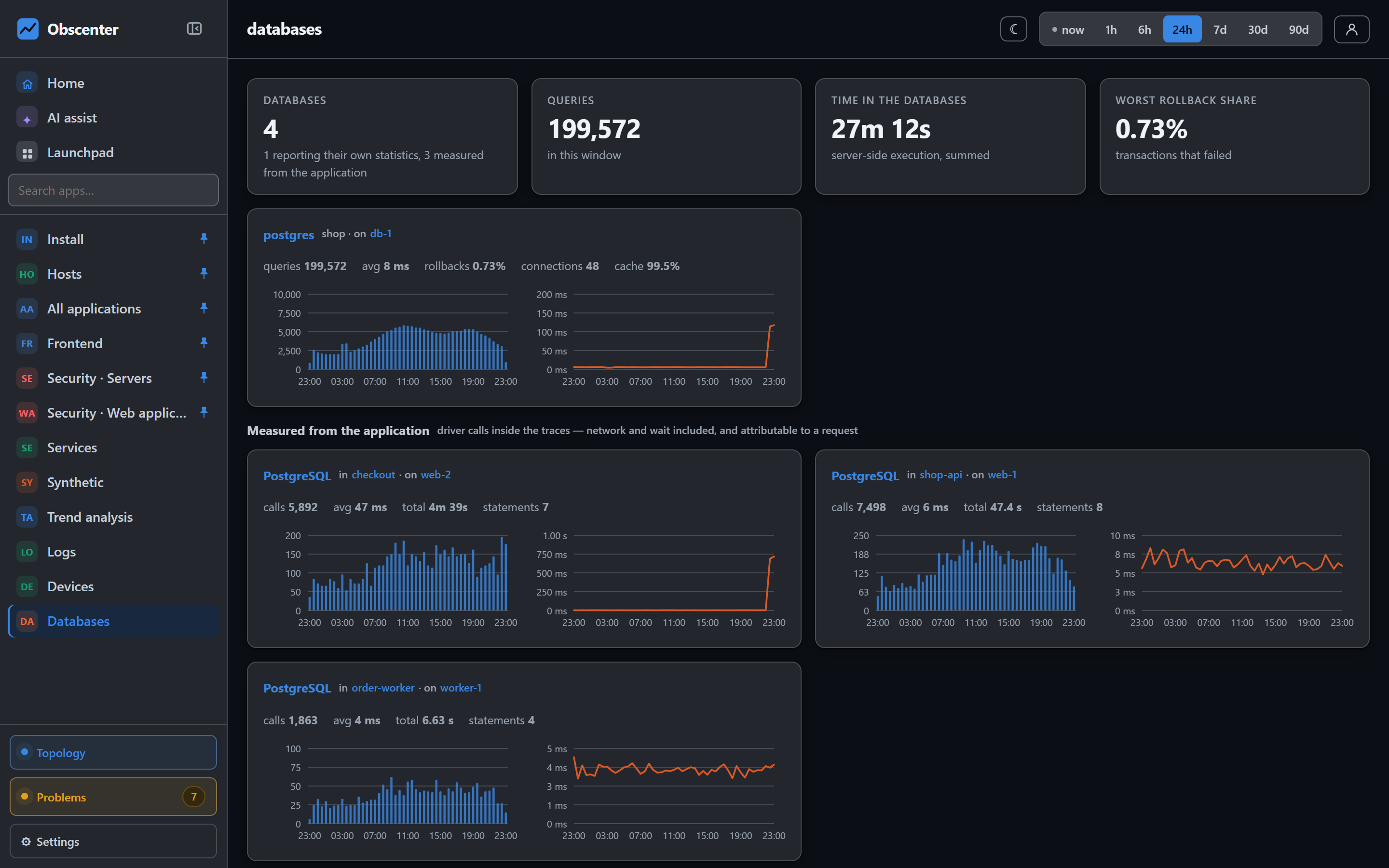Open the Synthetic app

point(113,482)
